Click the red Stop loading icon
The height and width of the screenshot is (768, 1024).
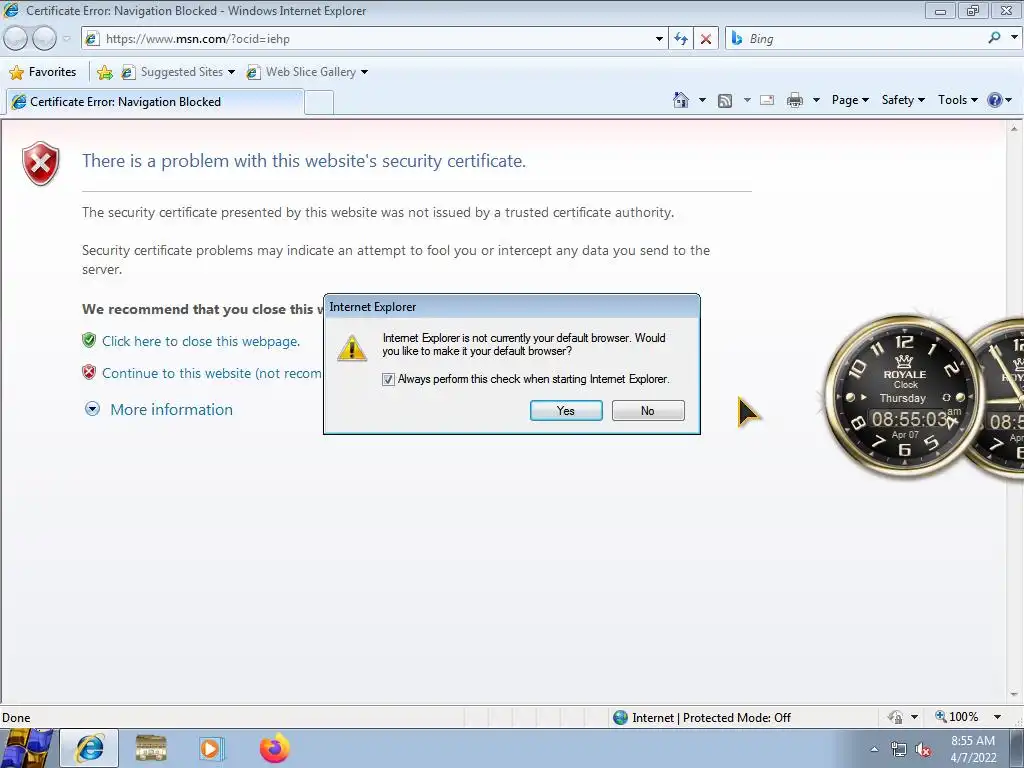[x=705, y=39]
